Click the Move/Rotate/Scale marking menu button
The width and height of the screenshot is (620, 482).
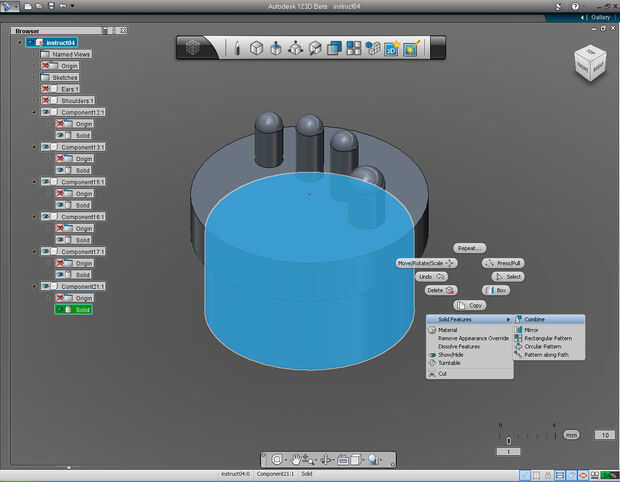point(426,263)
